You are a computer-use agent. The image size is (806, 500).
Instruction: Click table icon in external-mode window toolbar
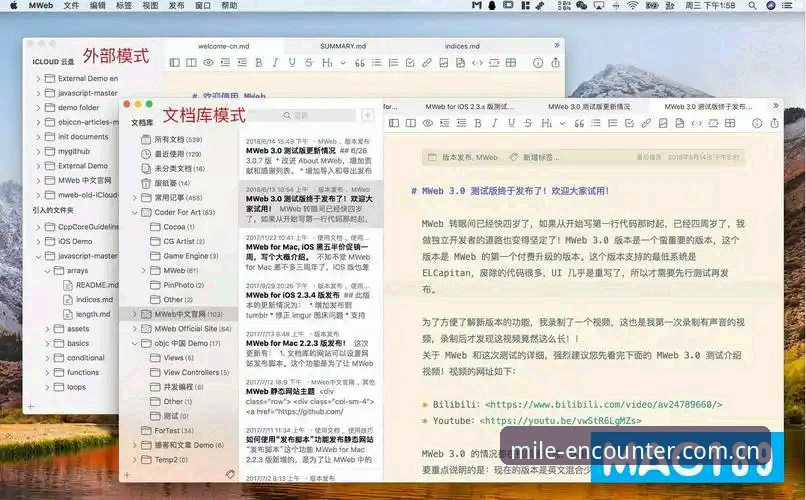(x=510, y=63)
